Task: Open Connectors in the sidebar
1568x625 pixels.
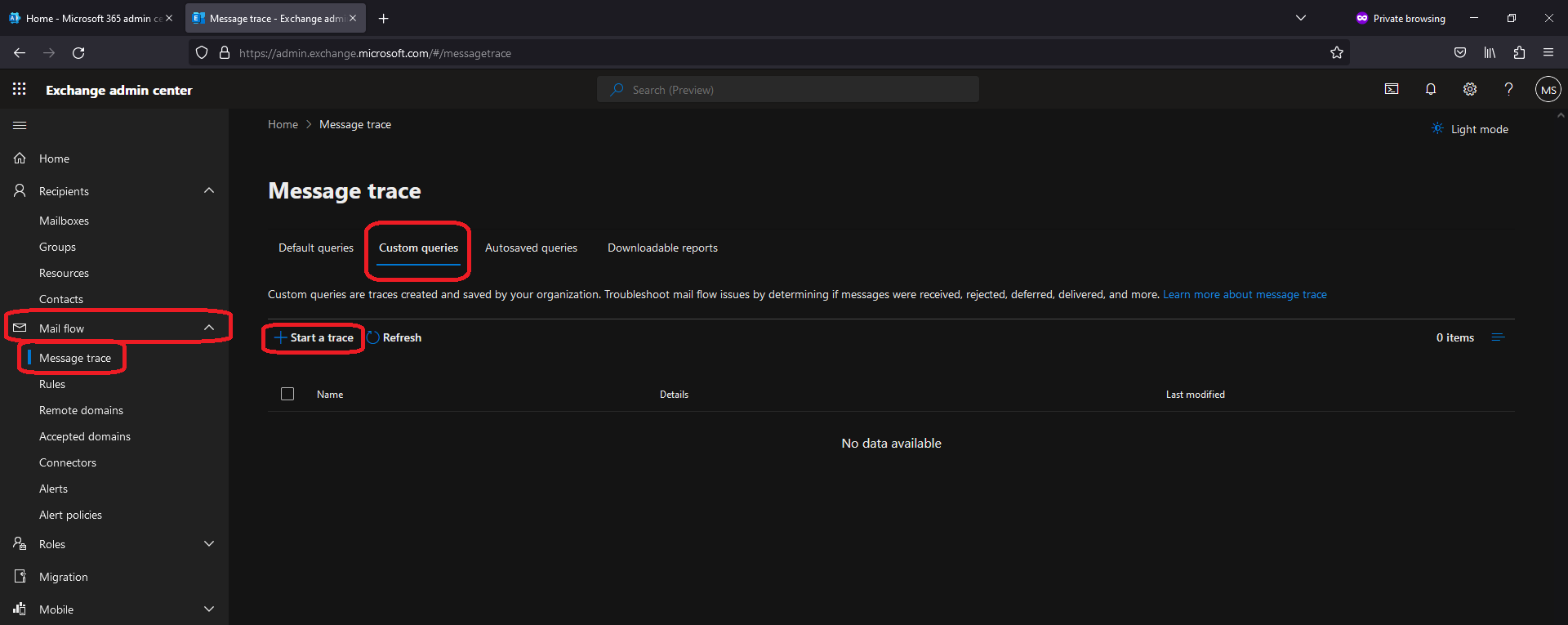Action: point(68,462)
